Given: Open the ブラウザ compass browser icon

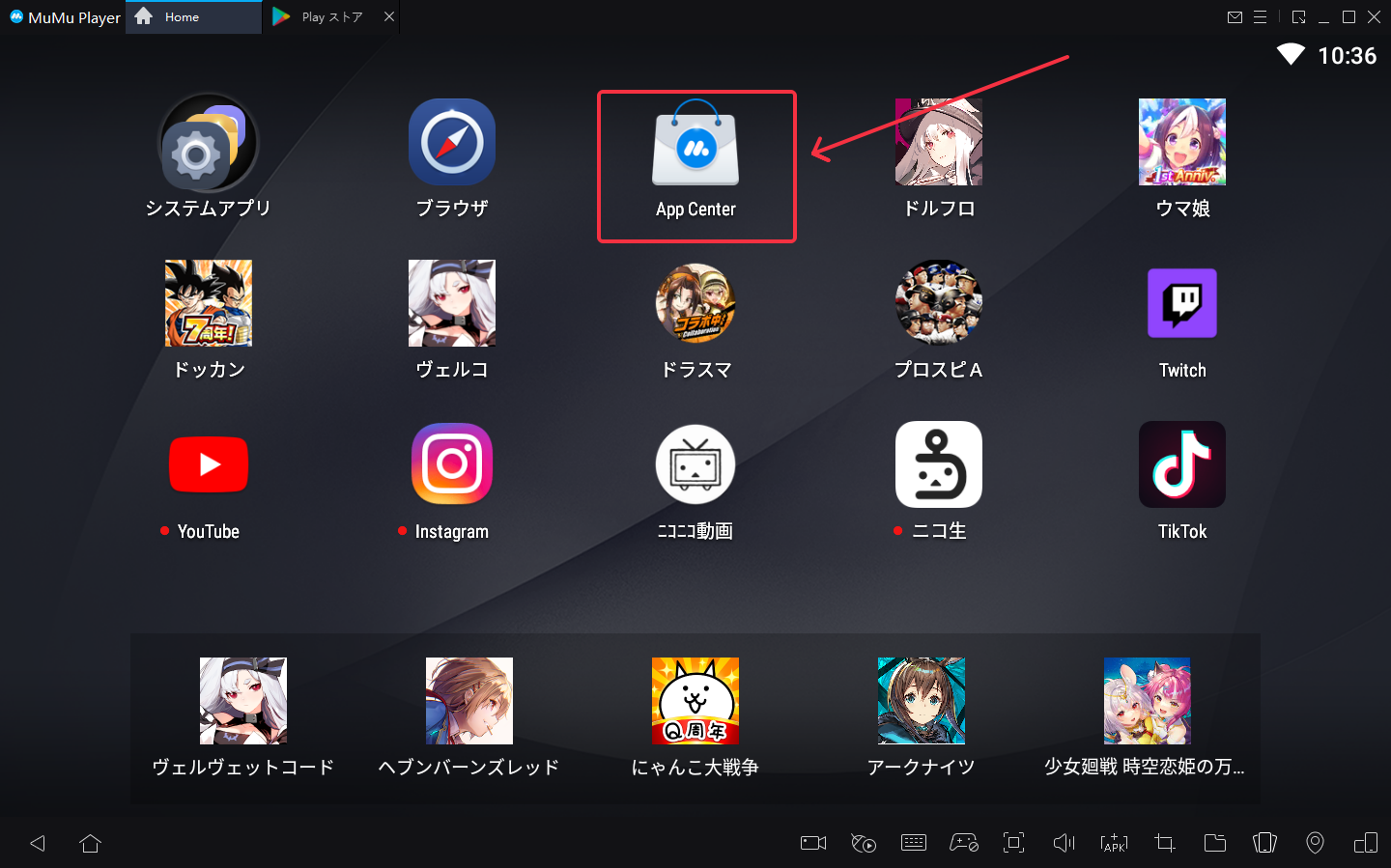Looking at the screenshot, I should pos(451,142).
